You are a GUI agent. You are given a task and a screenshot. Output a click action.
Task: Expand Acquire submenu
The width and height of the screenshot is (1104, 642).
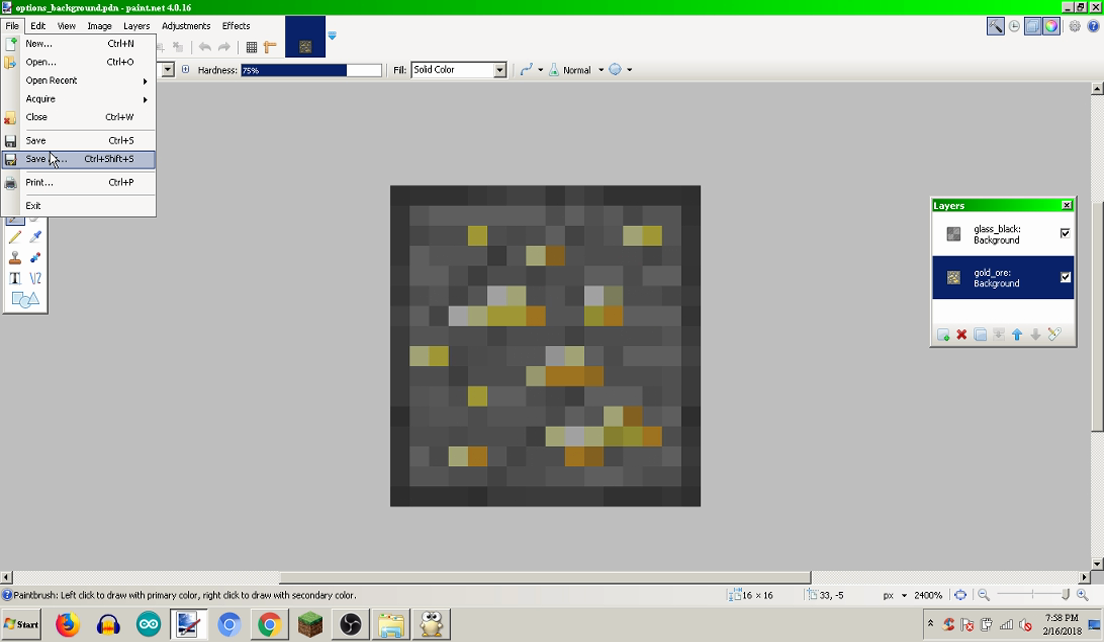[x=78, y=99]
